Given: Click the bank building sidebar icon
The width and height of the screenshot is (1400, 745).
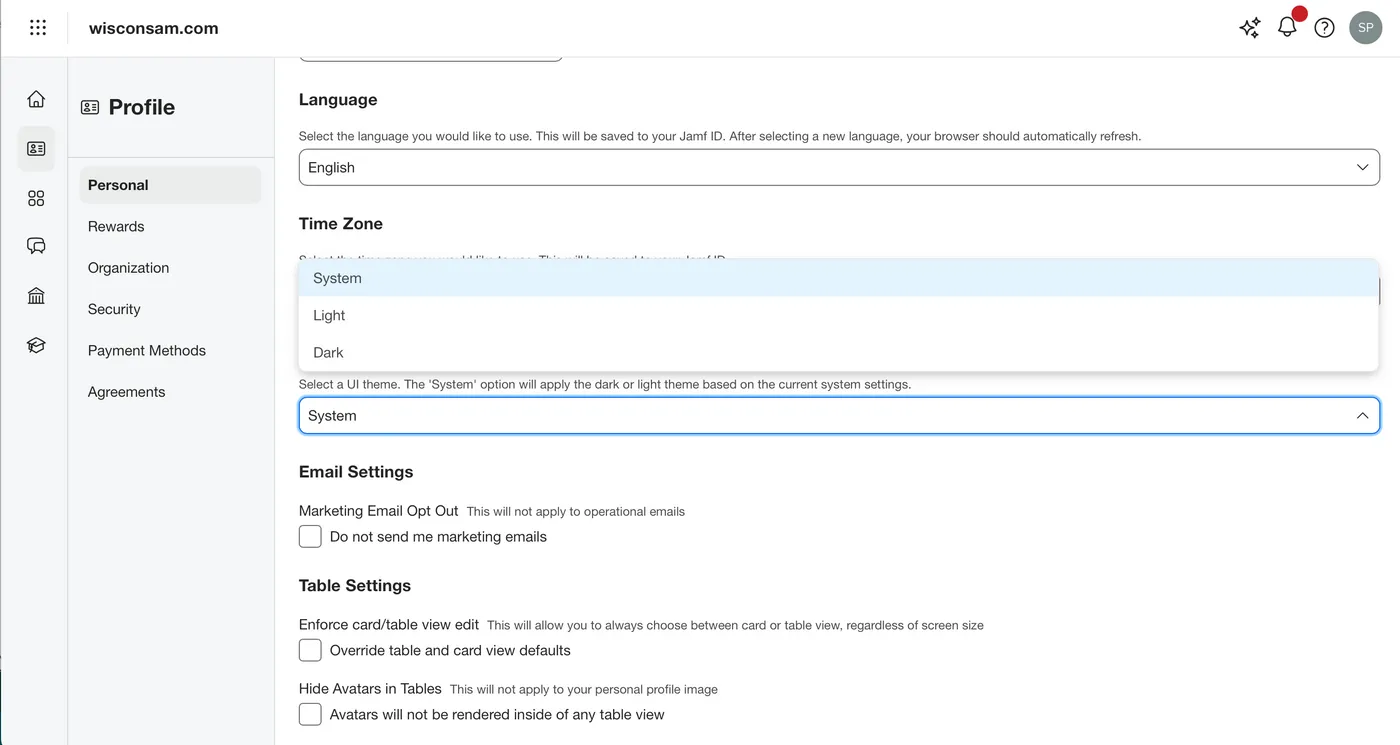Looking at the screenshot, I should pyautogui.click(x=36, y=296).
